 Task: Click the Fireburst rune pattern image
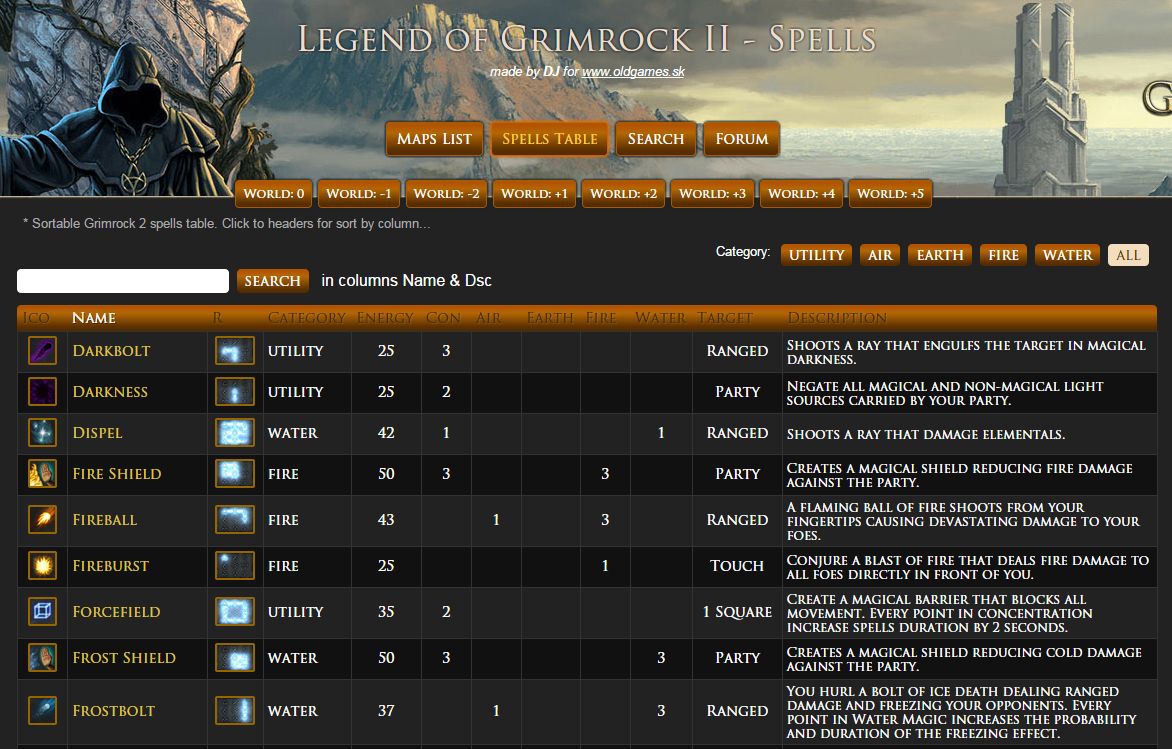tap(235, 566)
